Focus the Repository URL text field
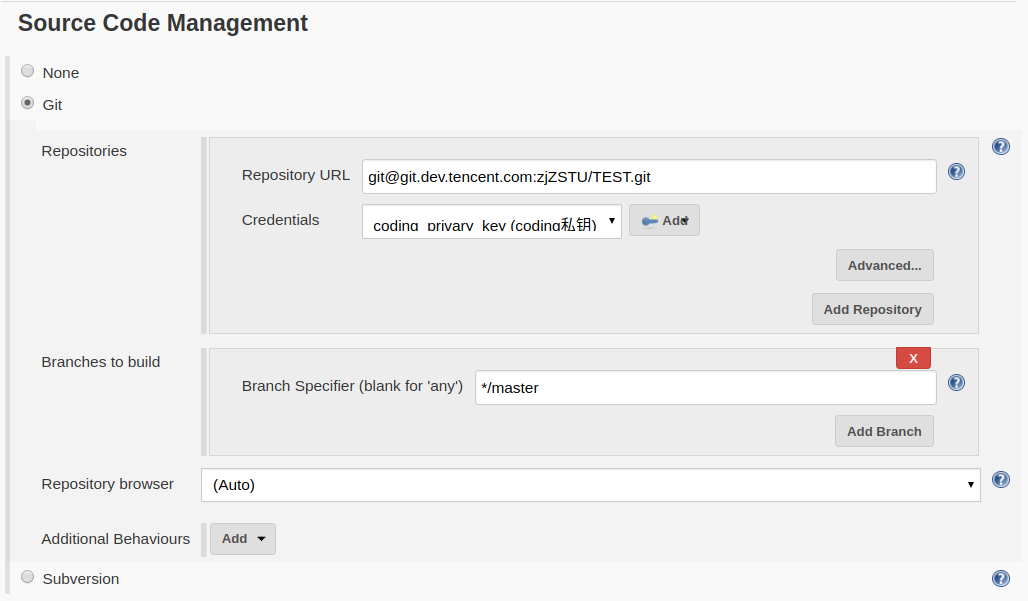The height and width of the screenshot is (601, 1028). [x=648, y=177]
